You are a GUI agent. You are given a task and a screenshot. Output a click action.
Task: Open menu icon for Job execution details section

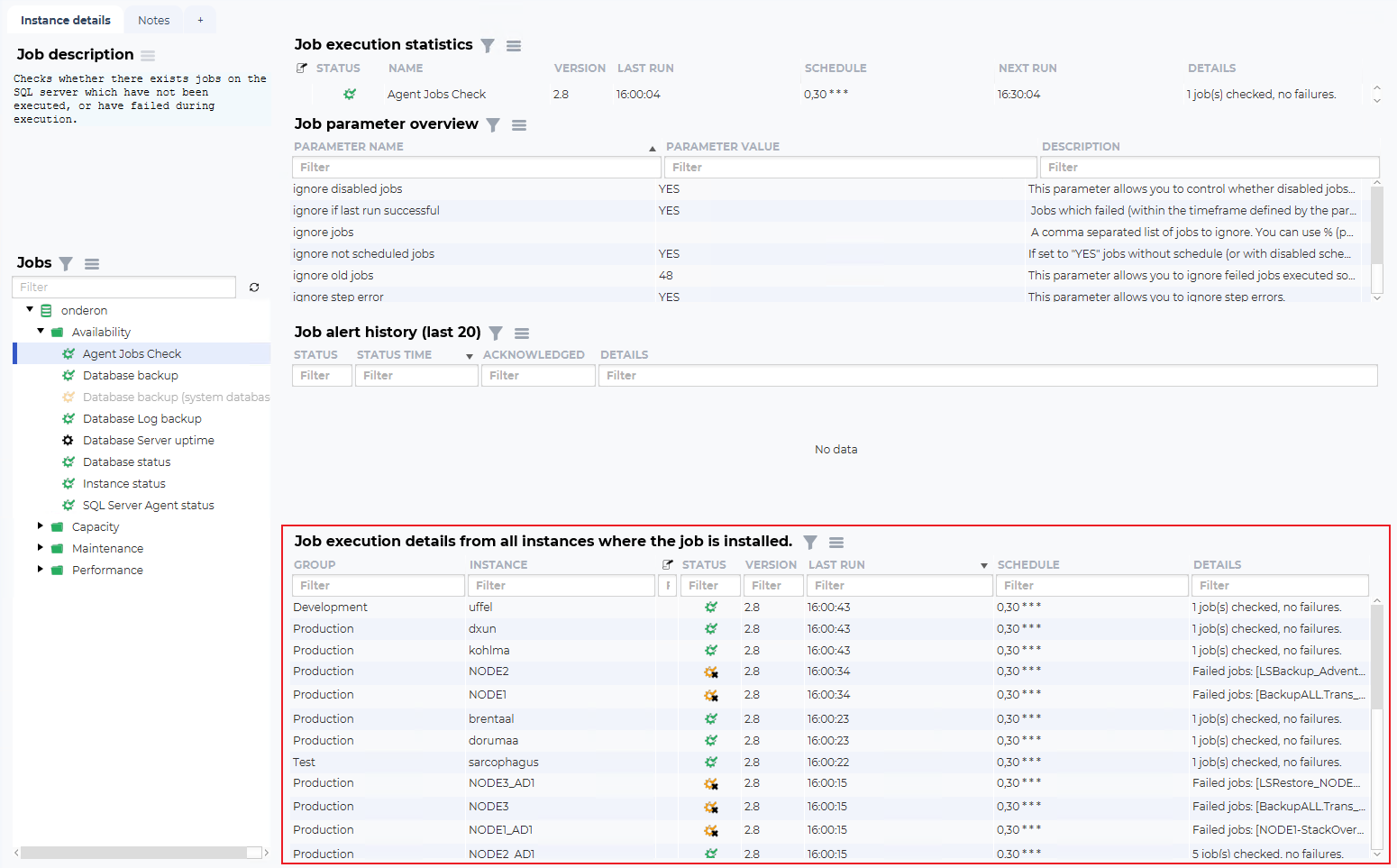coord(836,543)
